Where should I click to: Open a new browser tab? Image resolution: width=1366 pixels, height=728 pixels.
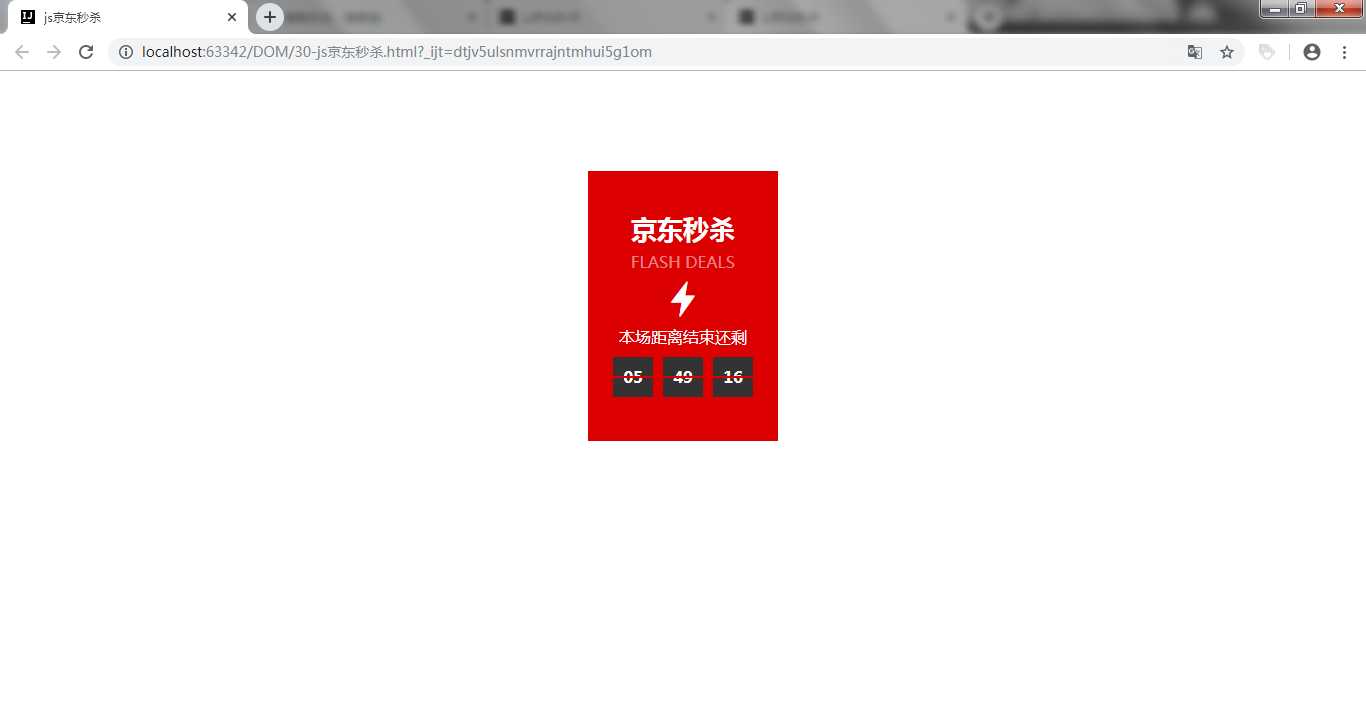click(270, 17)
